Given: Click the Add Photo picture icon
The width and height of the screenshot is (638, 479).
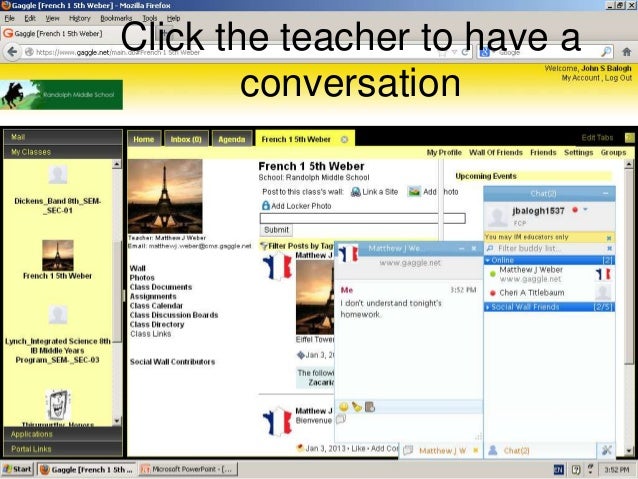Looking at the screenshot, I should point(414,192).
